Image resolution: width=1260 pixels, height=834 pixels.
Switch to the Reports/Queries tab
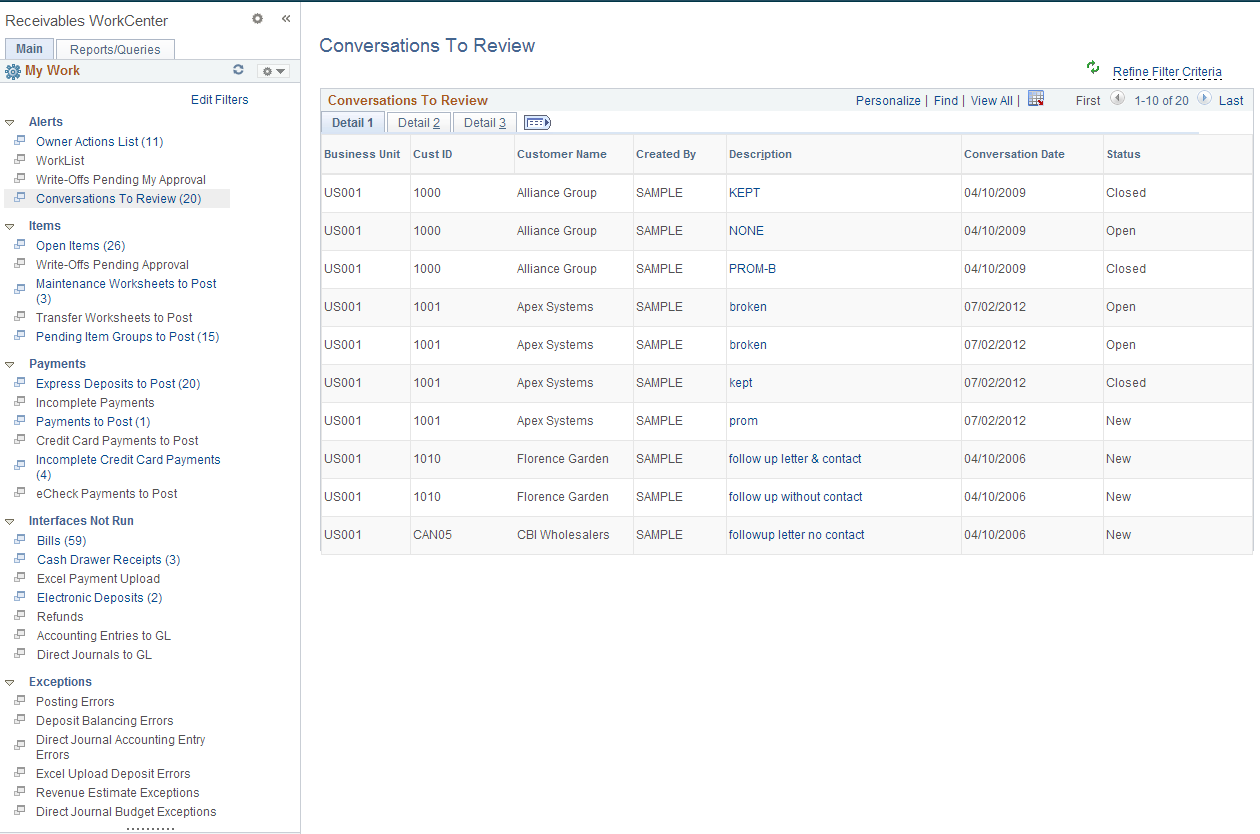(115, 49)
